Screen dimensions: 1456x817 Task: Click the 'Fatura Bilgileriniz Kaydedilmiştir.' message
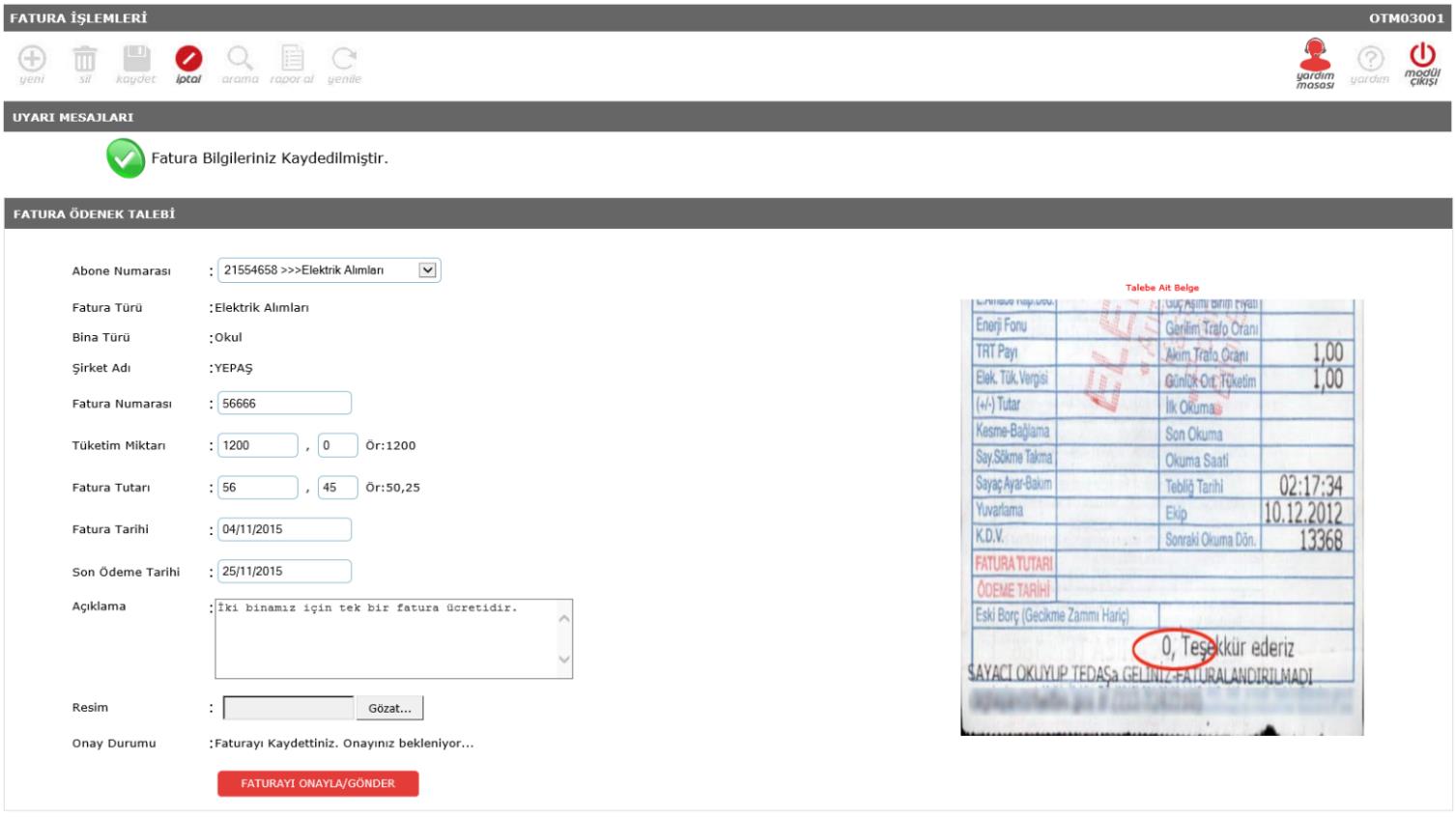270,158
